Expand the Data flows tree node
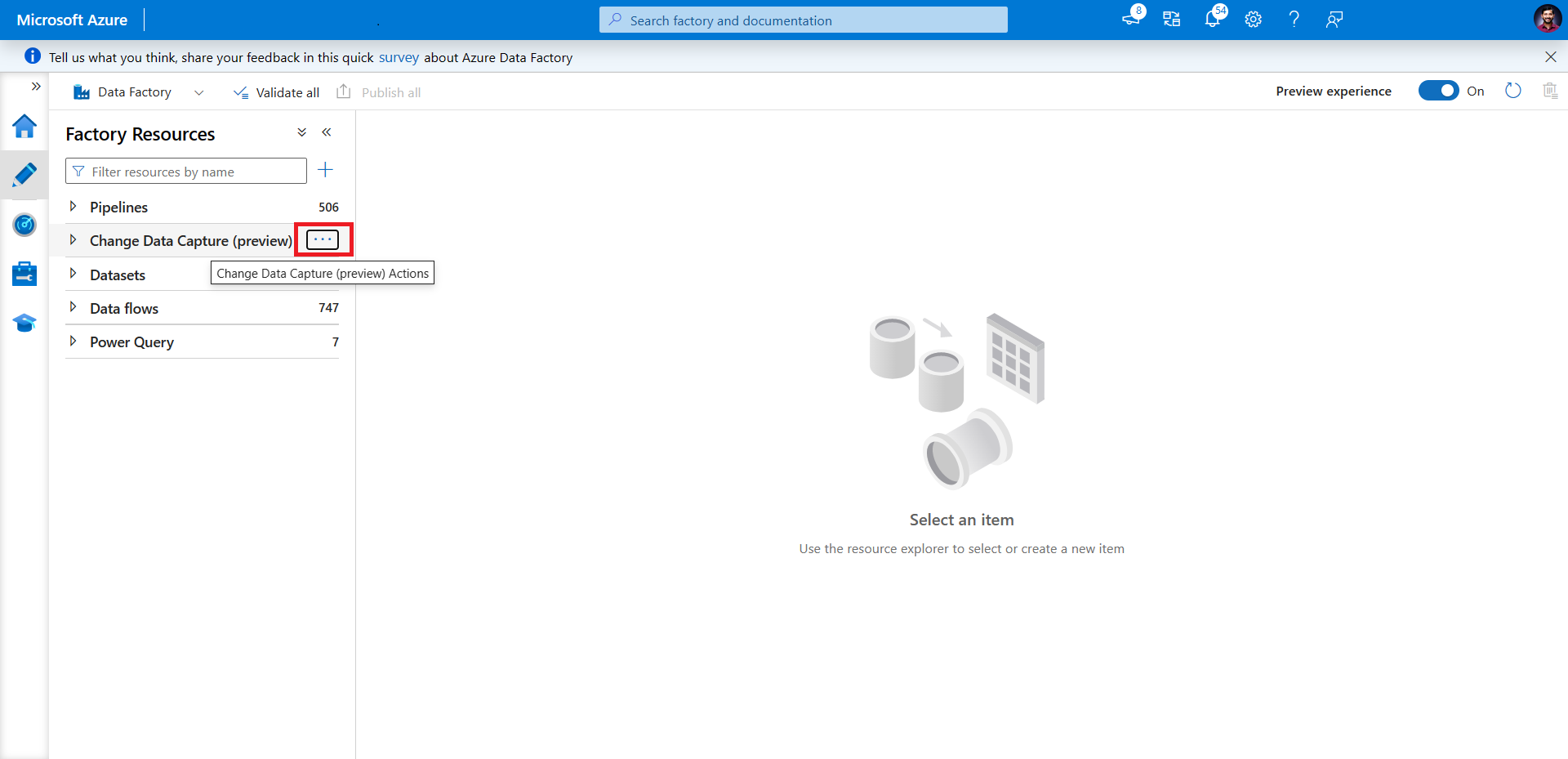 73,308
